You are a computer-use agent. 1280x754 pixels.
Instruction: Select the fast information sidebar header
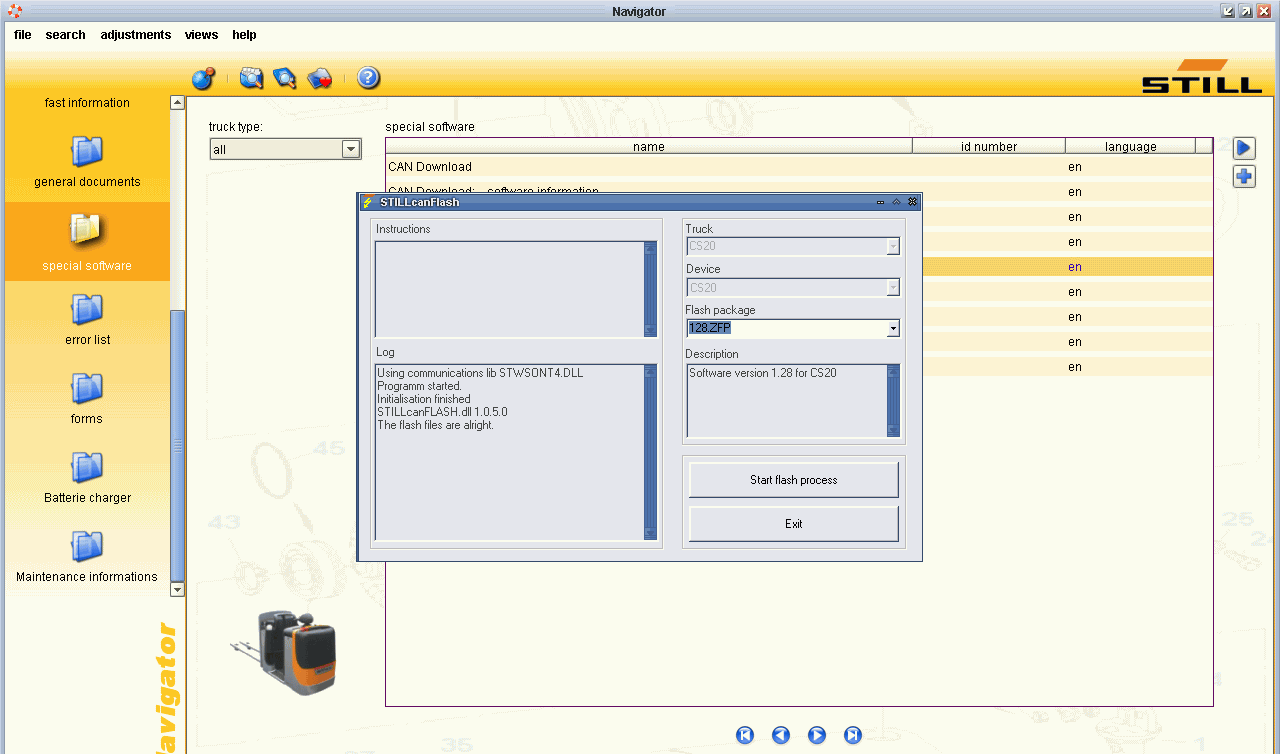(87, 103)
